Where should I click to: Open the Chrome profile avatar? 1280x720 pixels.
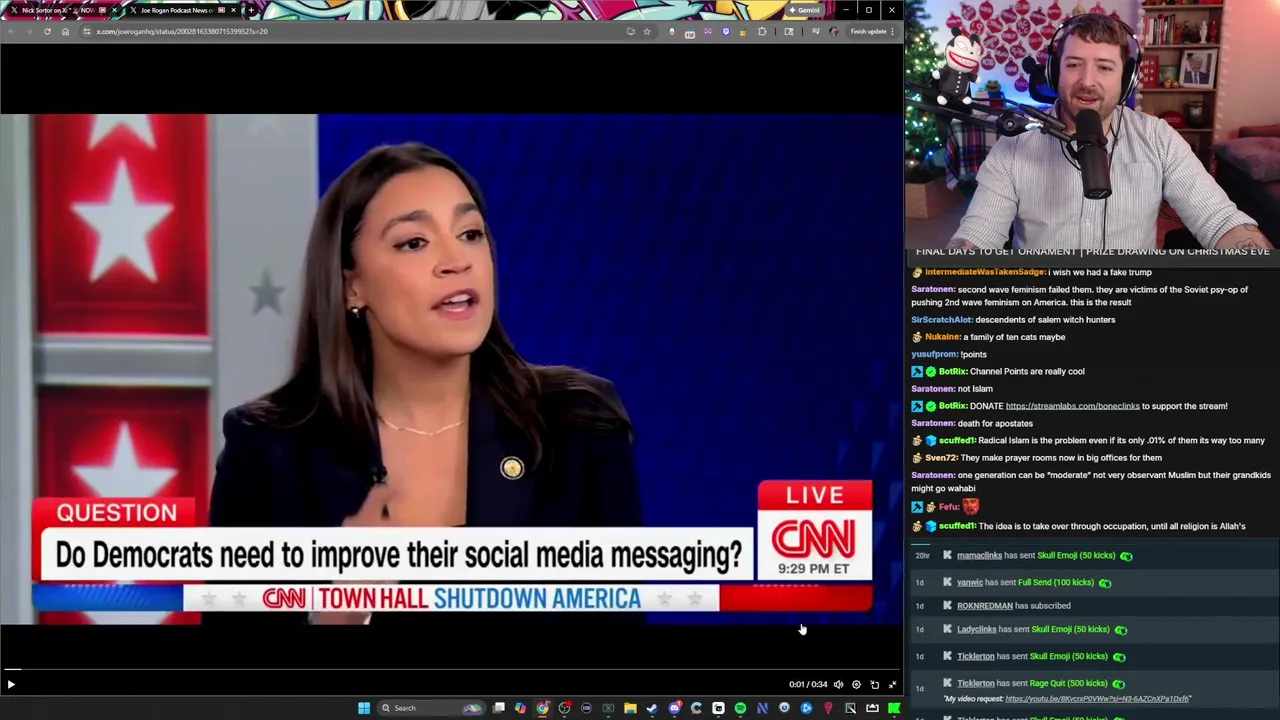point(834,31)
